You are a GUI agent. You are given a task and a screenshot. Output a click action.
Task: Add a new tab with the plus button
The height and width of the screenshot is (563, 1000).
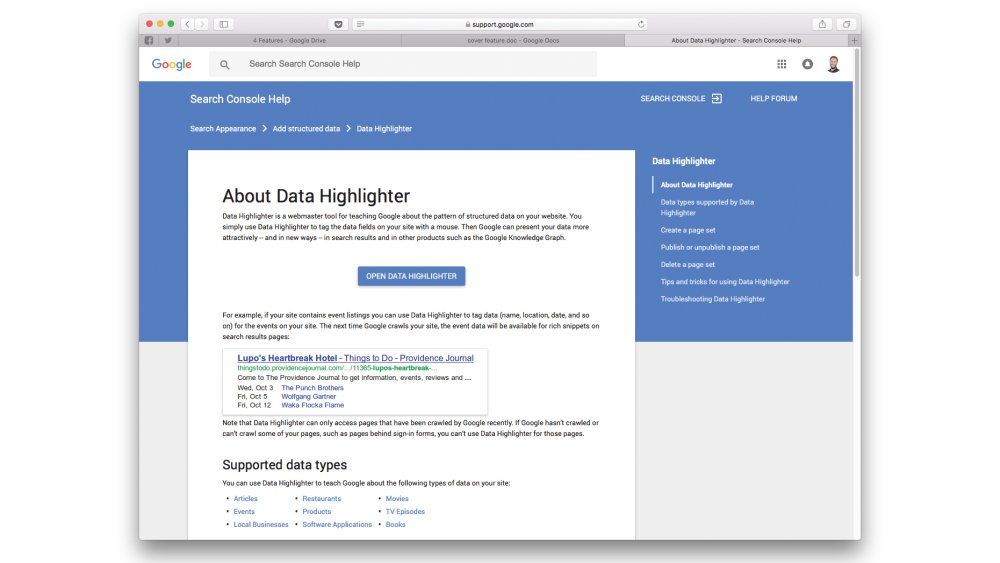855,40
